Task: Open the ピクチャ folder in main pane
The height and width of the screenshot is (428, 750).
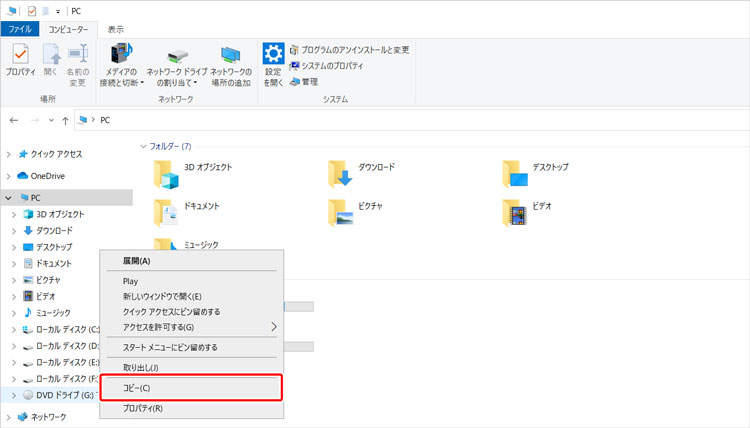Action: pos(355,213)
